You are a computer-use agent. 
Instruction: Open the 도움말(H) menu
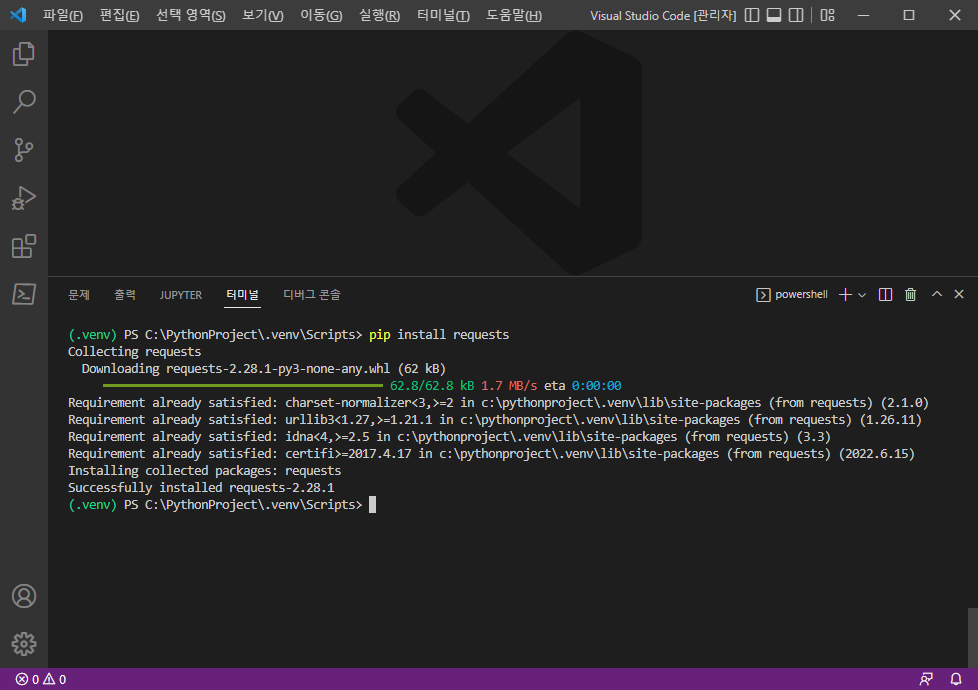tap(514, 15)
